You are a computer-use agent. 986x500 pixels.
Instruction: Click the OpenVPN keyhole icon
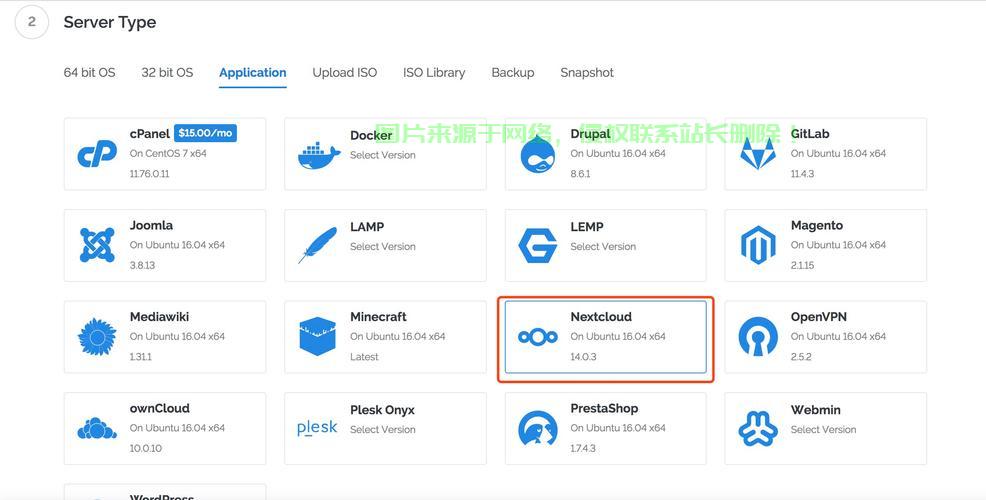tap(758, 336)
